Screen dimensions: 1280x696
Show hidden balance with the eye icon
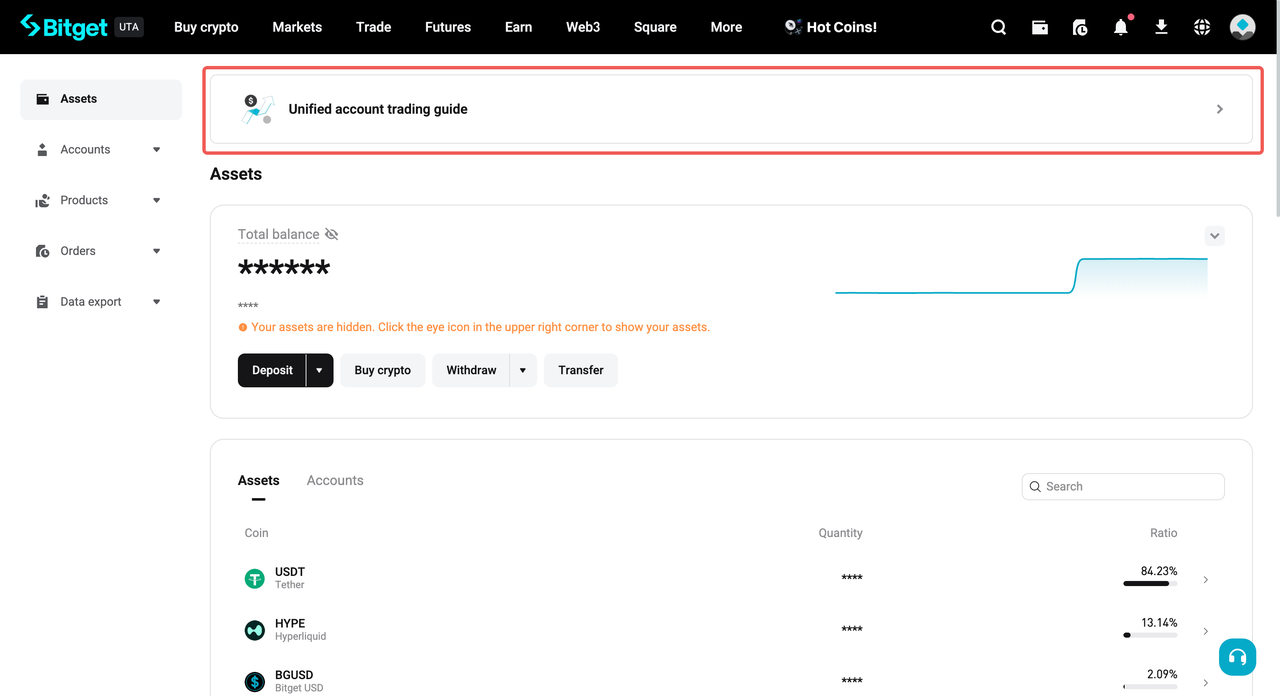332,234
